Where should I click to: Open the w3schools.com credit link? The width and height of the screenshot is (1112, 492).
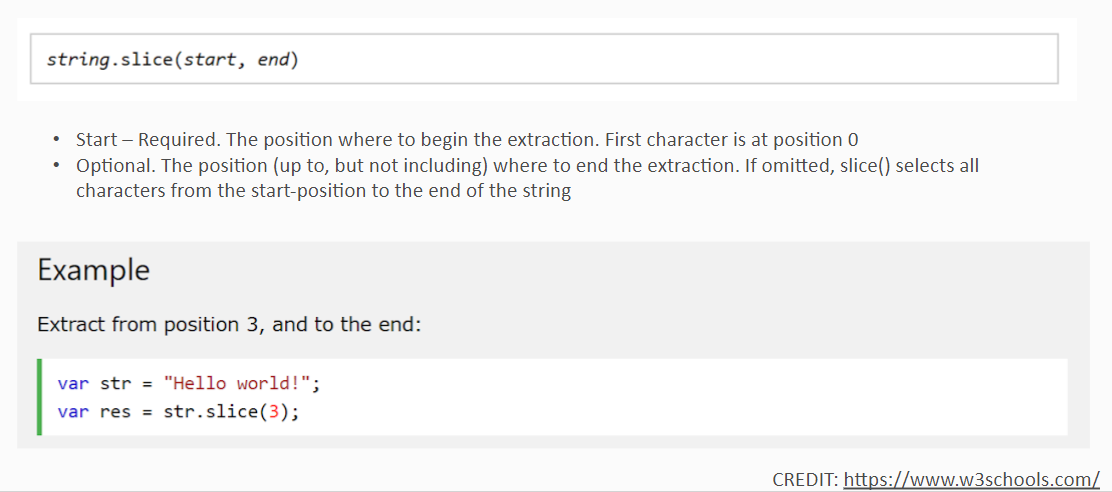click(x=972, y=479)
